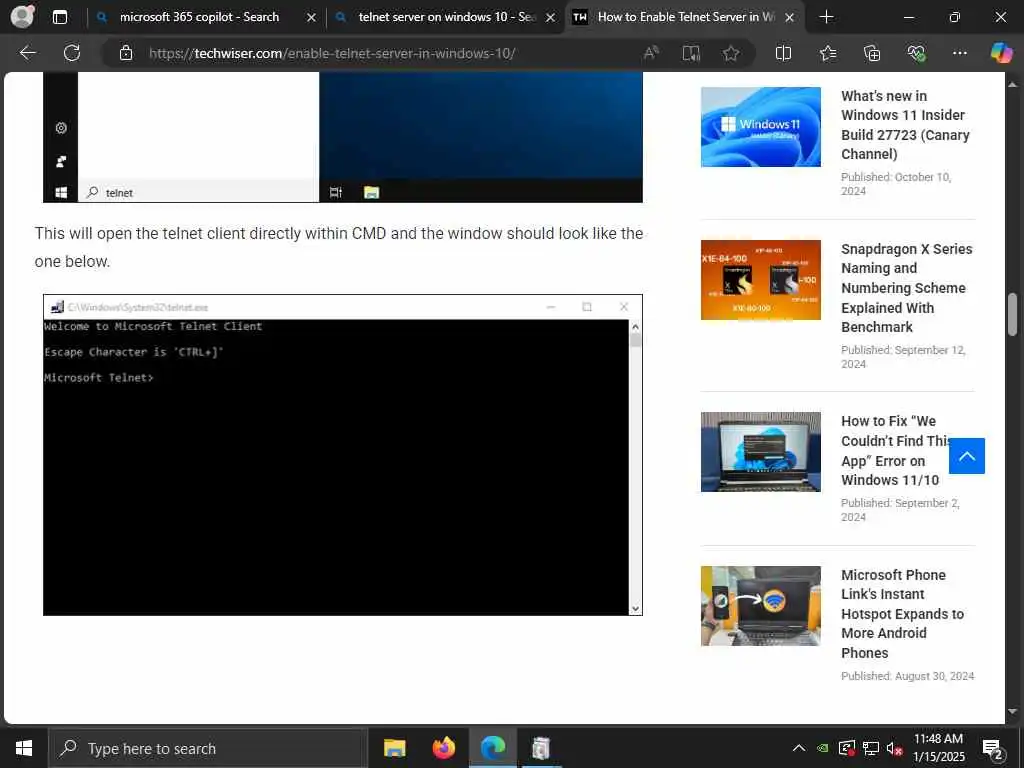Close the telnet server search tab

(x=551, y=18)
